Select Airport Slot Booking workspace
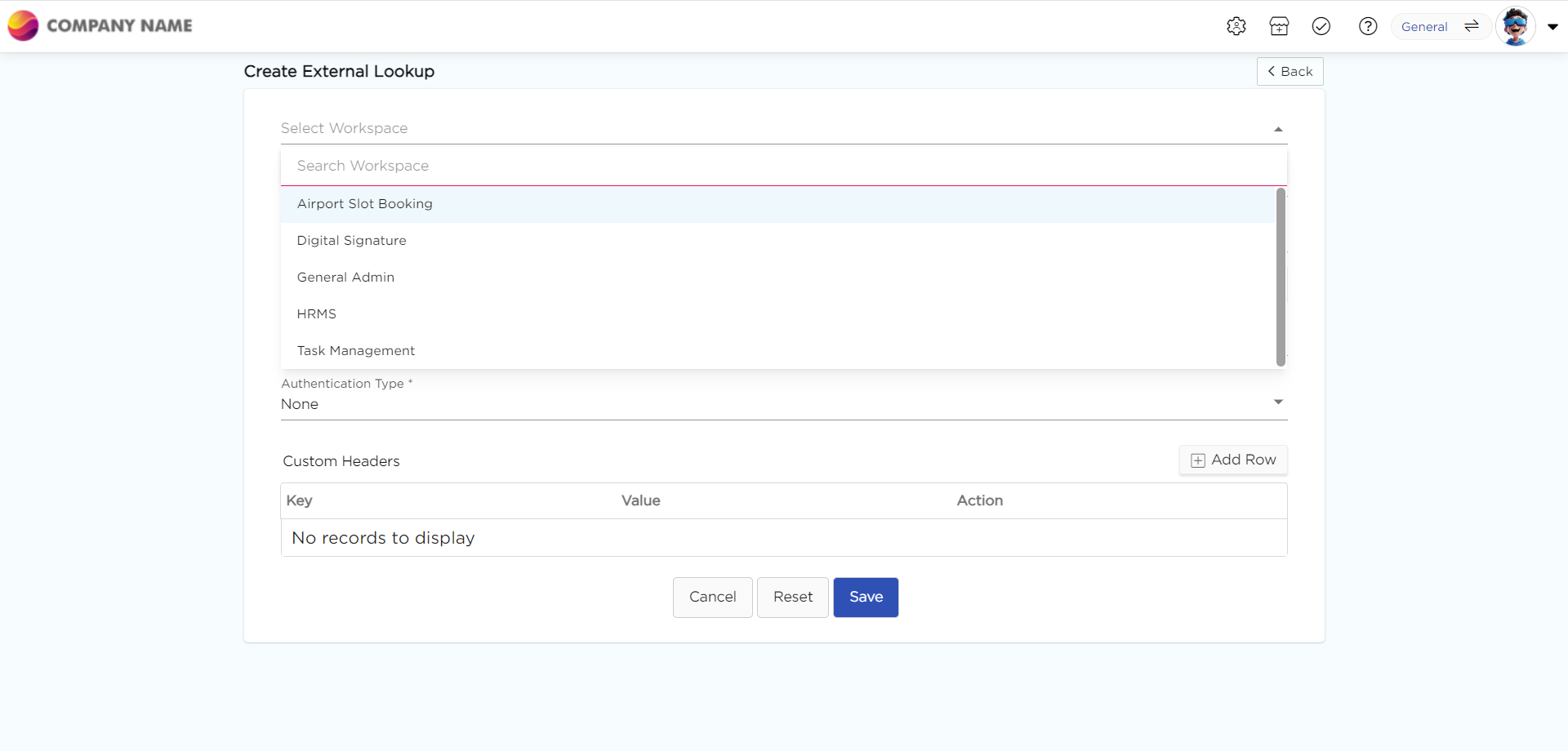 (365, 204)
